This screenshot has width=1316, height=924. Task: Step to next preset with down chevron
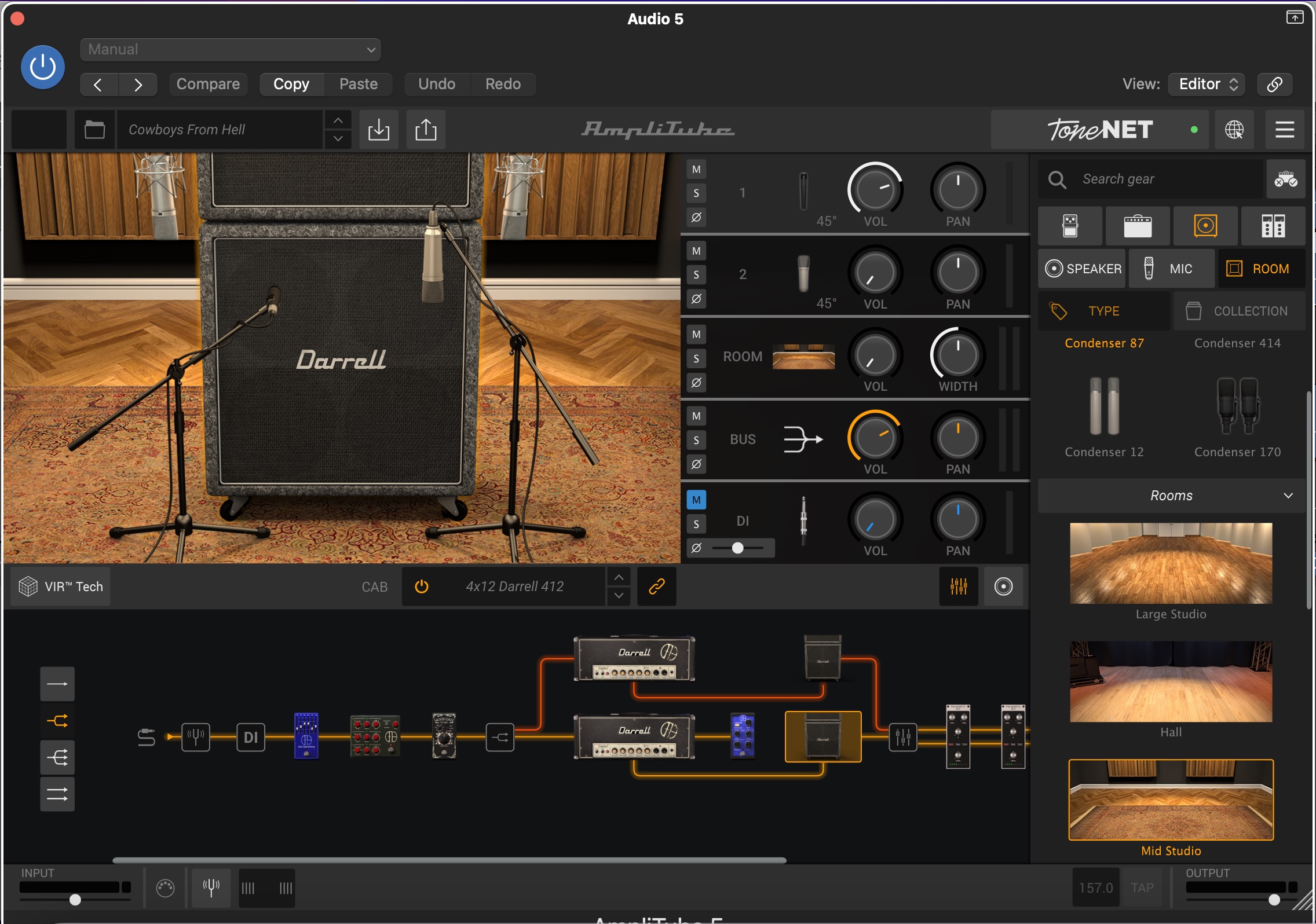(x=338, y=139)
